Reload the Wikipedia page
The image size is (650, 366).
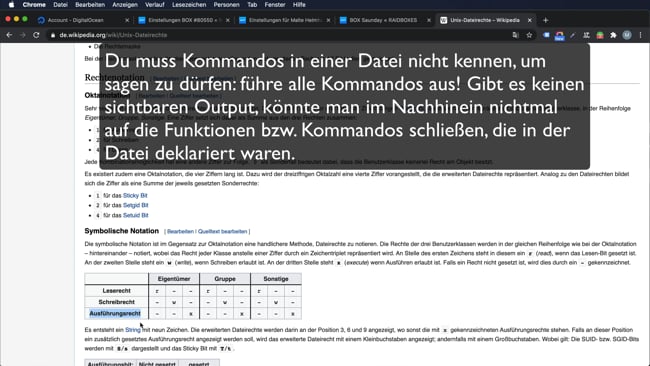click(x=36, y=35)
